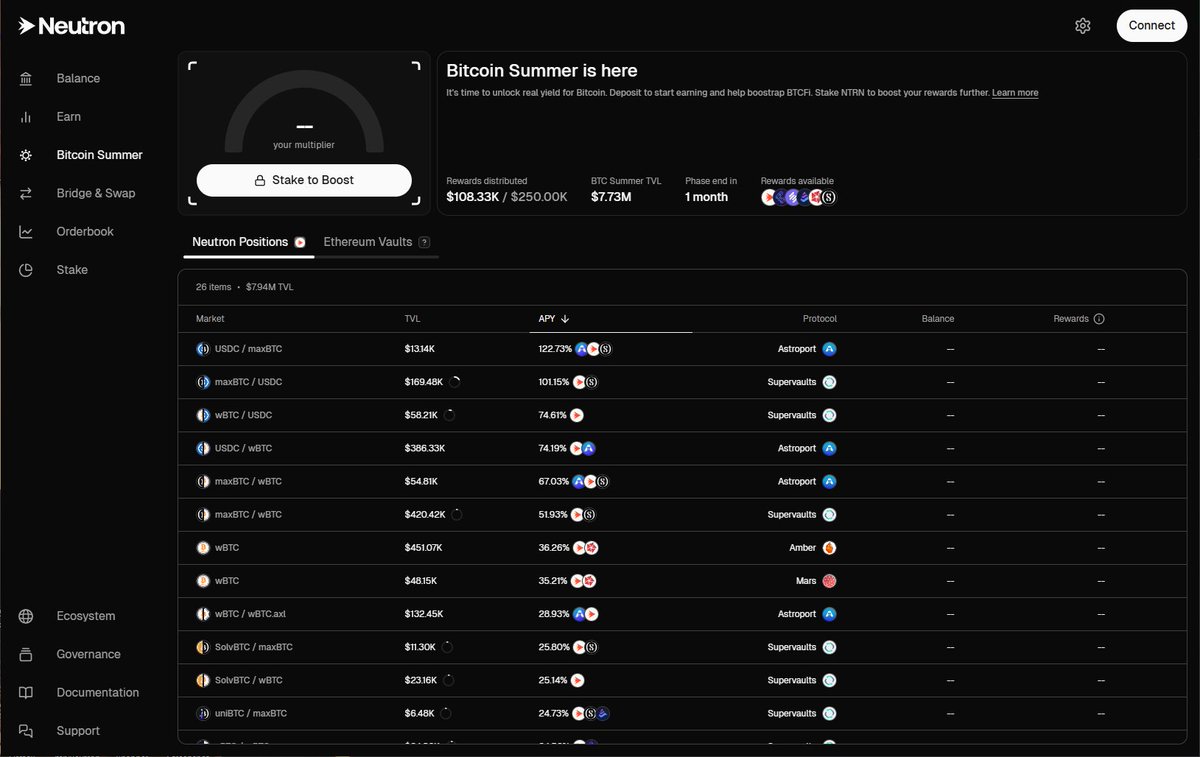Open the Ecosystem link
1200x757 pixels.
pos(84,615)
